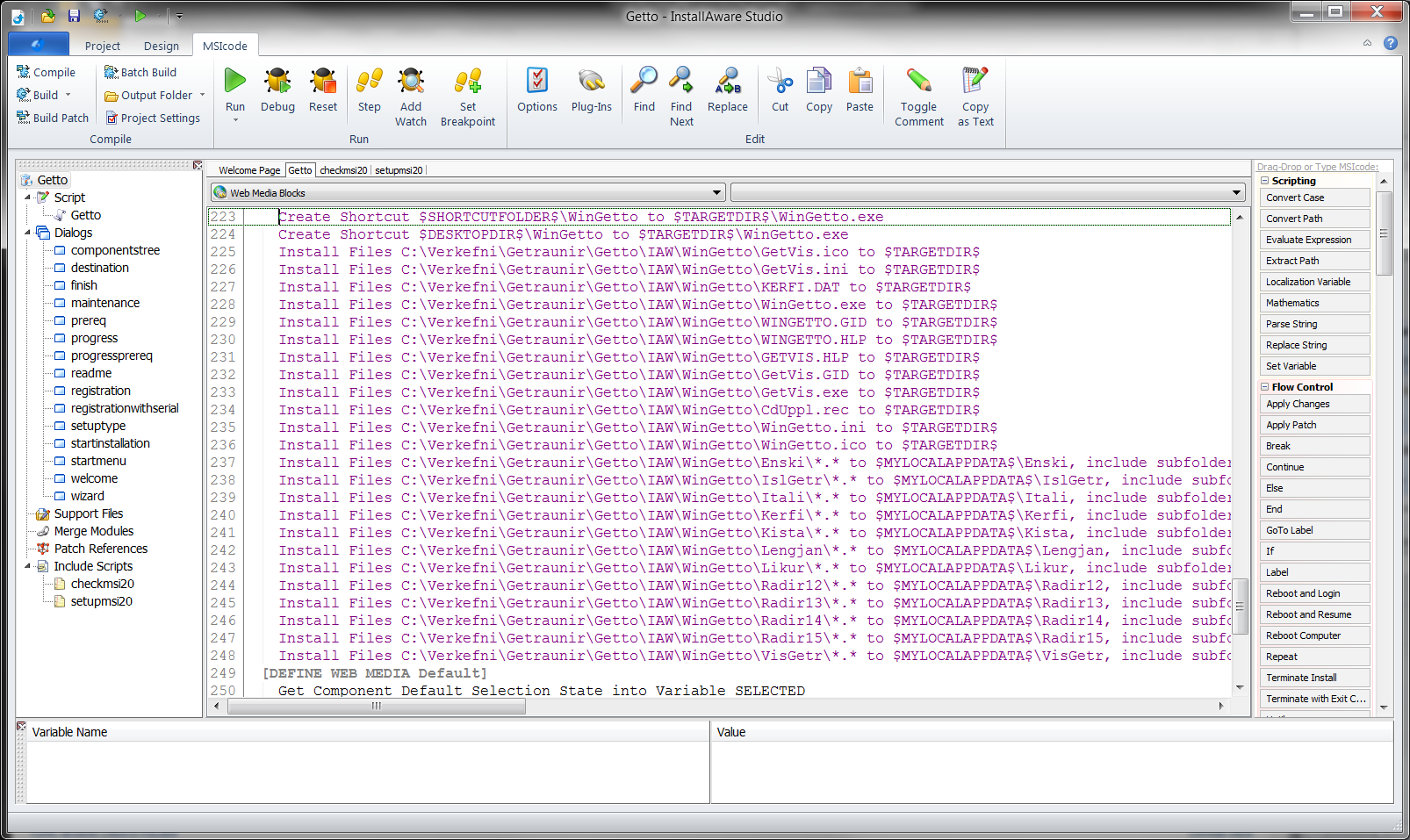This screenshot has width=1410, height=840.
Task: Open the Welcome Page document tab
Action: (249, 170)
